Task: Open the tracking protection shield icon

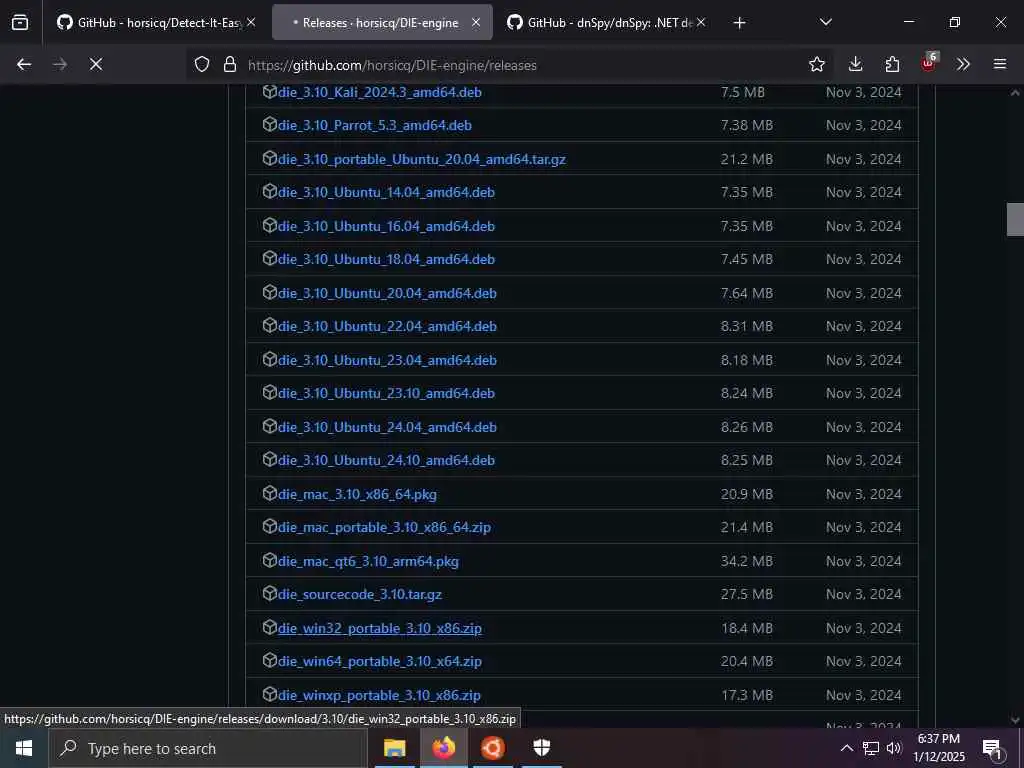Action: tap(202, 64)
